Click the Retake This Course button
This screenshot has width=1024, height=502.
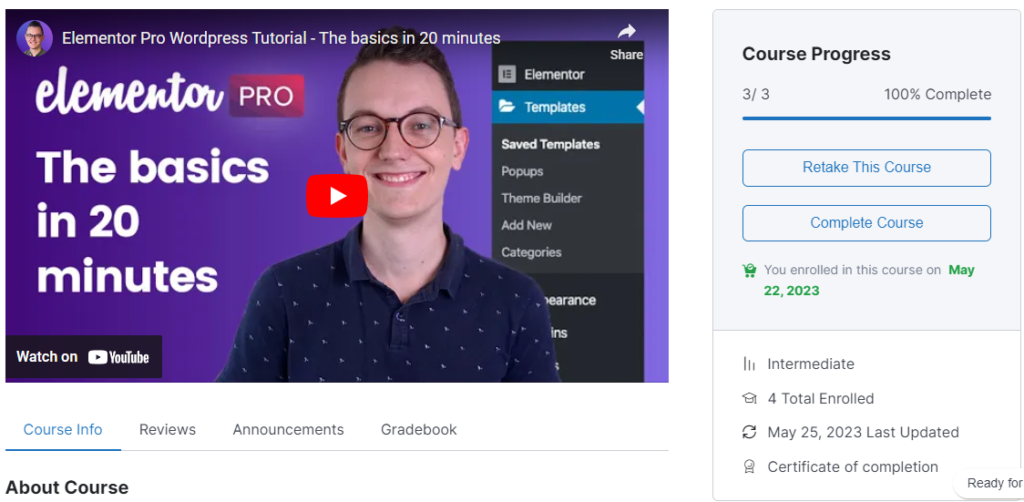pyautogui.click(x=866, y=168)
